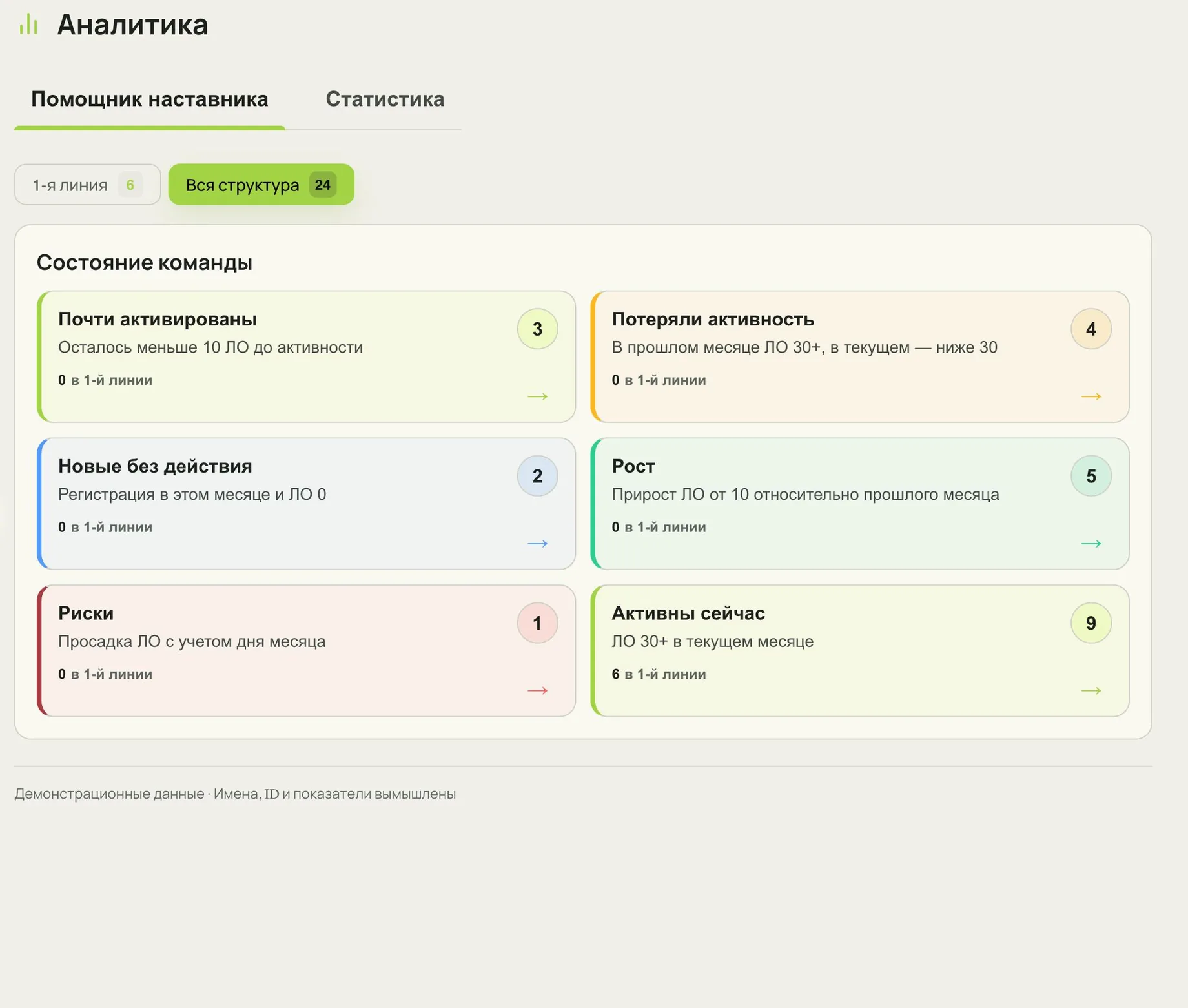Click the Состояние команды section heading

pyautogui.click(x=145, y=262)
